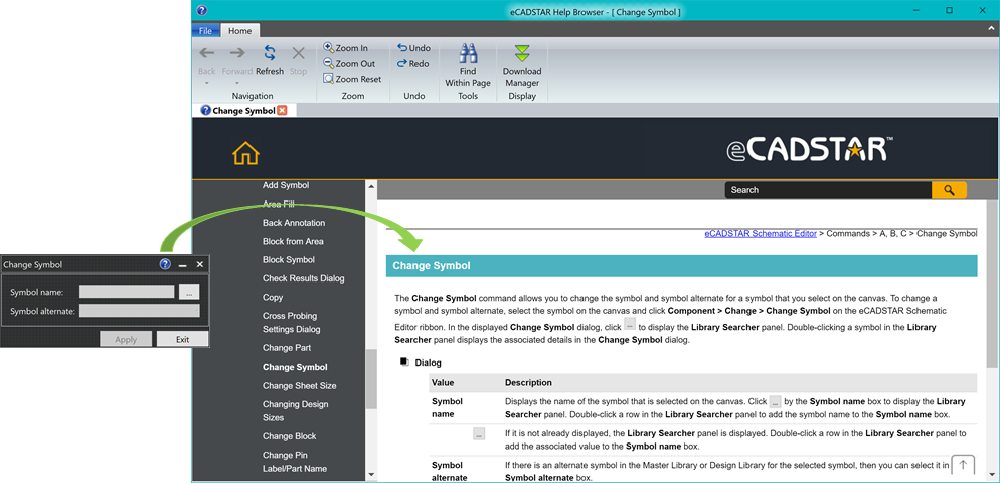
Task: Click the Forward navigation arrow
Action: (x=237, y=54)
